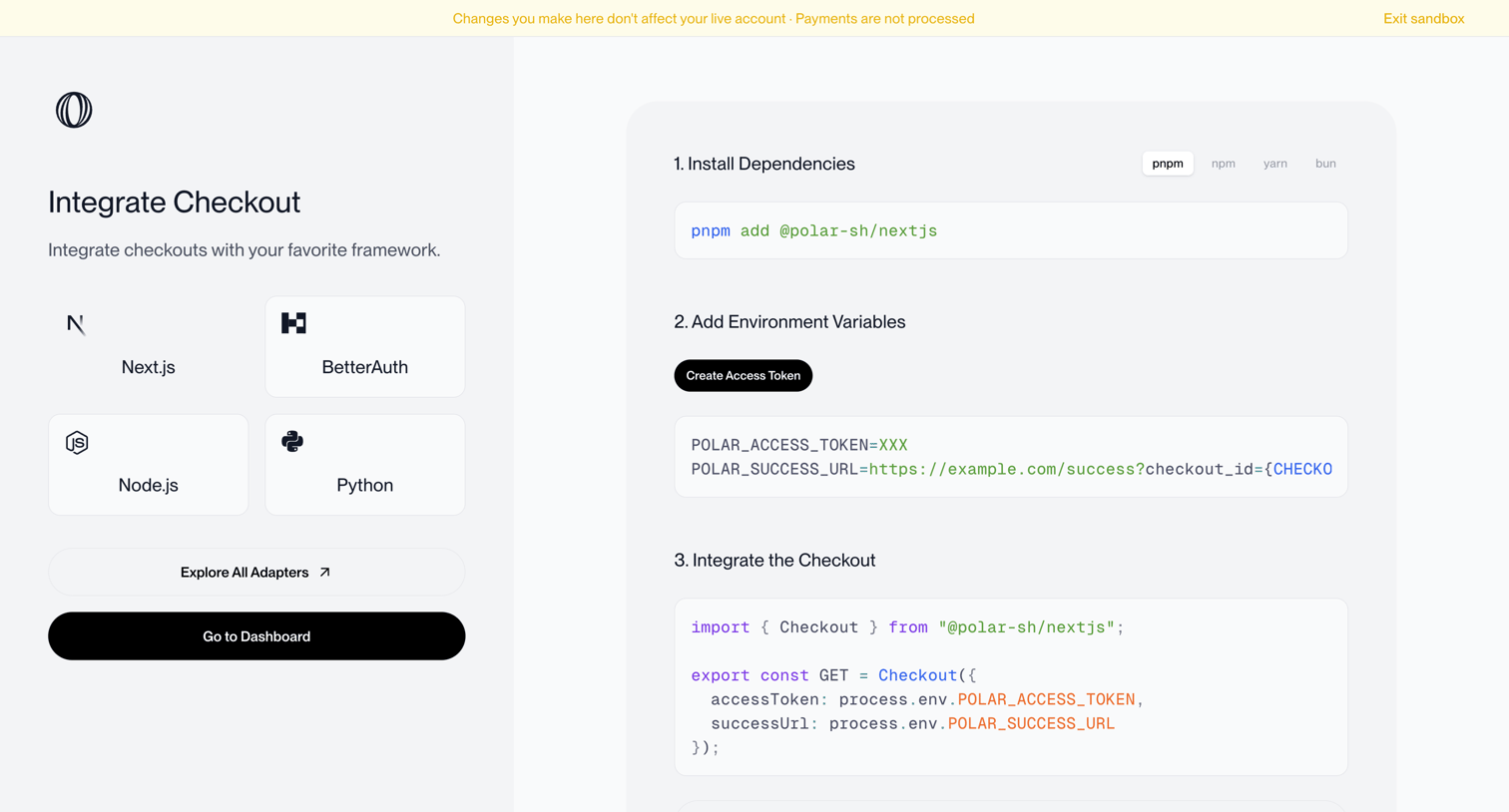Click the BetterAuth logo icon
The image size is (1509, 812).
[x=293, y=323]
